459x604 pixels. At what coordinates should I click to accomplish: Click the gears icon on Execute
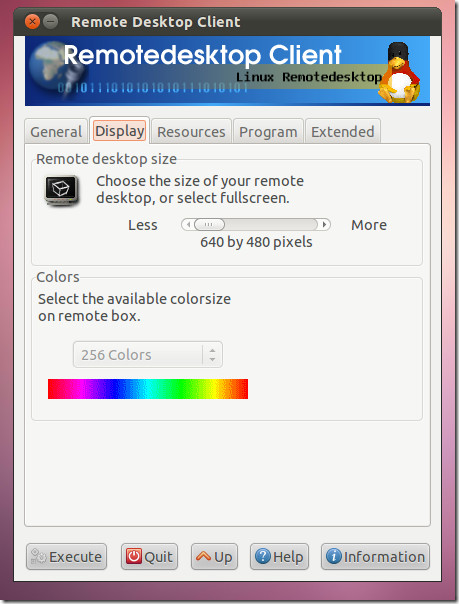tap(38, 557)
